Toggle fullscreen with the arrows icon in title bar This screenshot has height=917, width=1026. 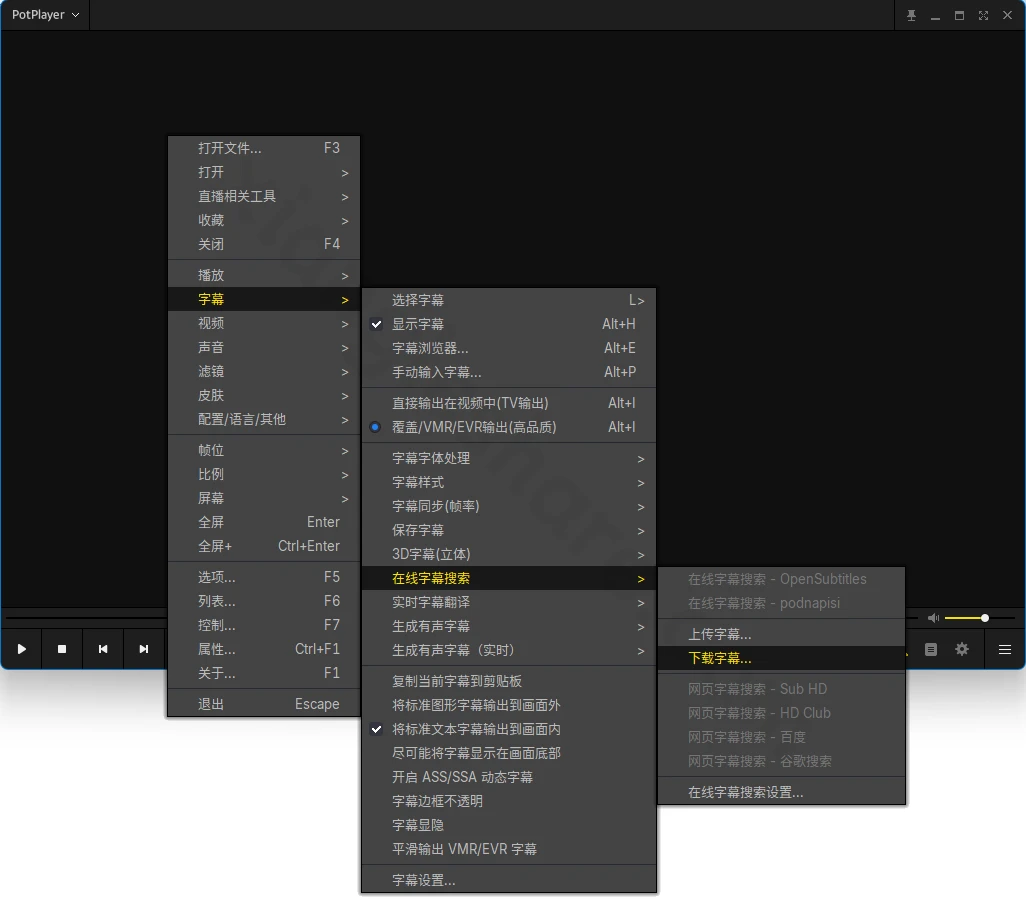tap(983, 15)
